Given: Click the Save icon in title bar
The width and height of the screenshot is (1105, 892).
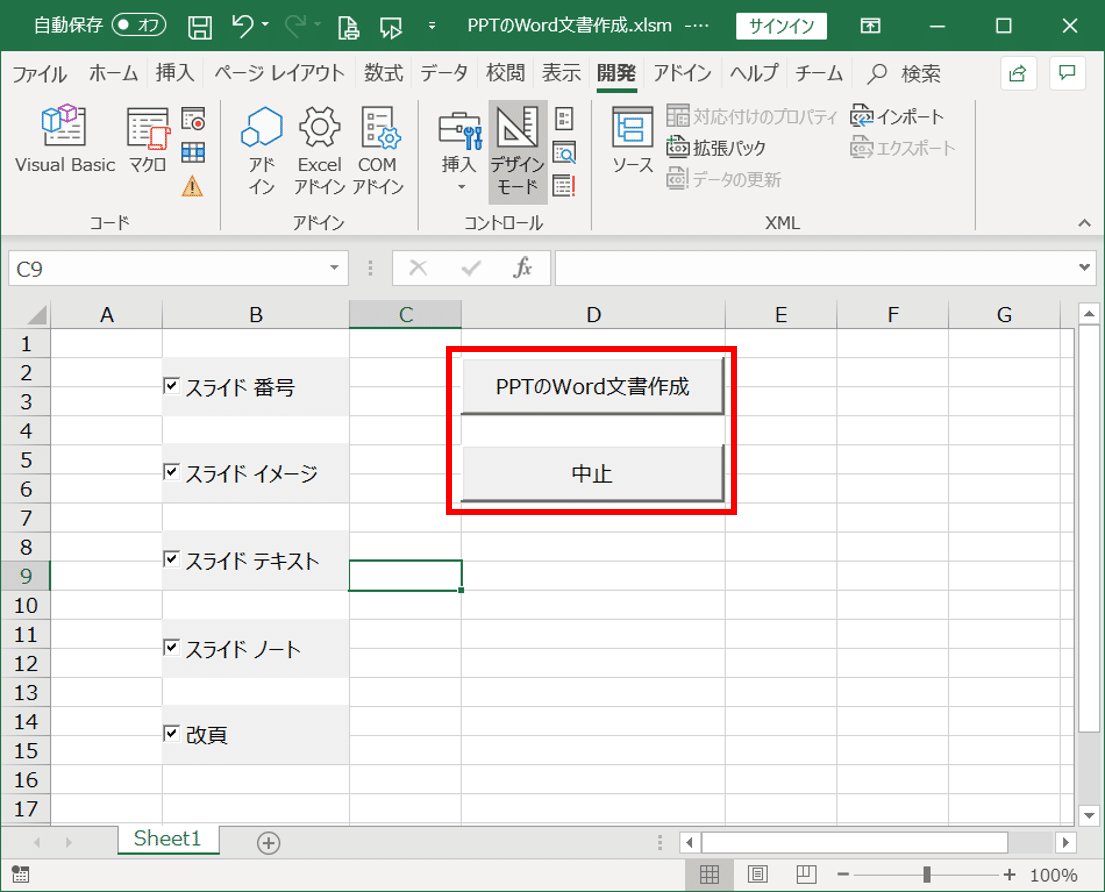Looking at the screenshot, I should click(200, 27).
